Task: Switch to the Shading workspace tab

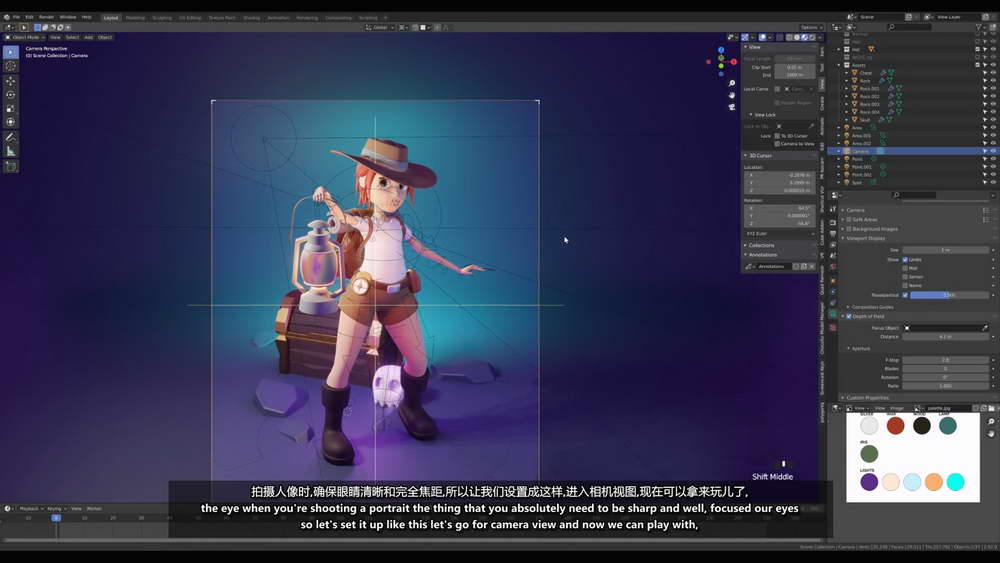Action: [252, 18]
